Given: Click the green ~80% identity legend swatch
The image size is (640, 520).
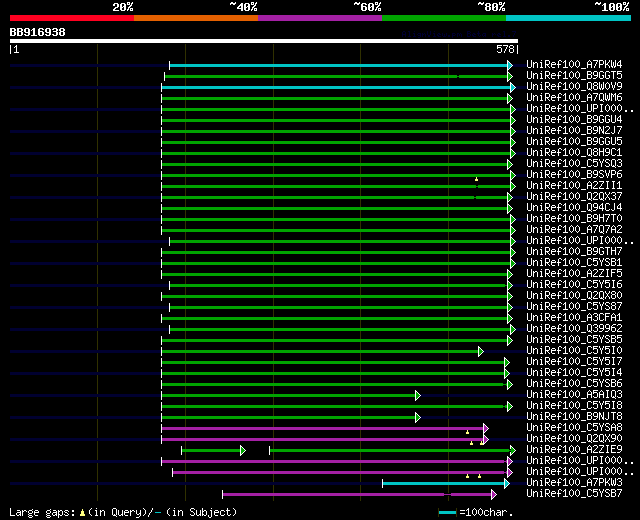Looking at the screenshot, I should coord(444,18).
